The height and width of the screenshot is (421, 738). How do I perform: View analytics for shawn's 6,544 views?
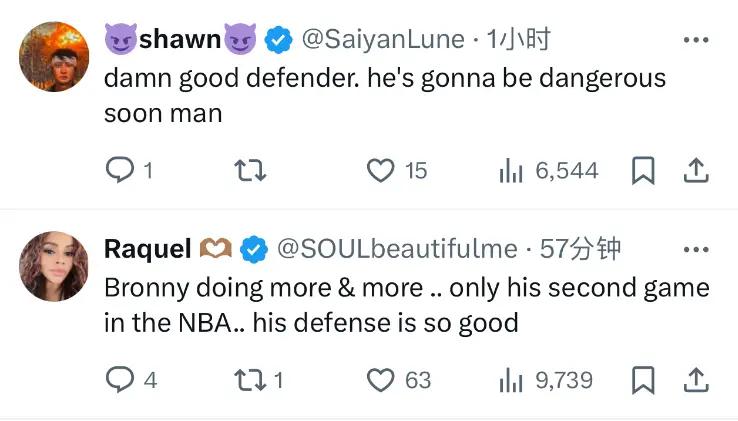(512, 171)
